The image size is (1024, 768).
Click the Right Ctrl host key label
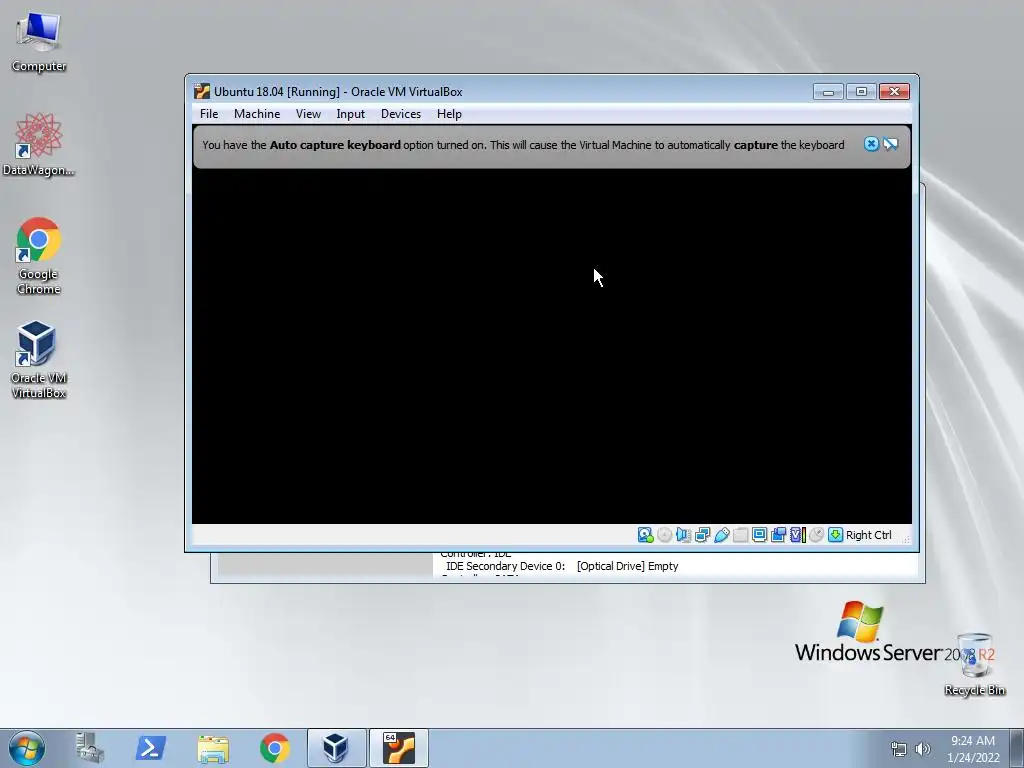pos(869,535)
